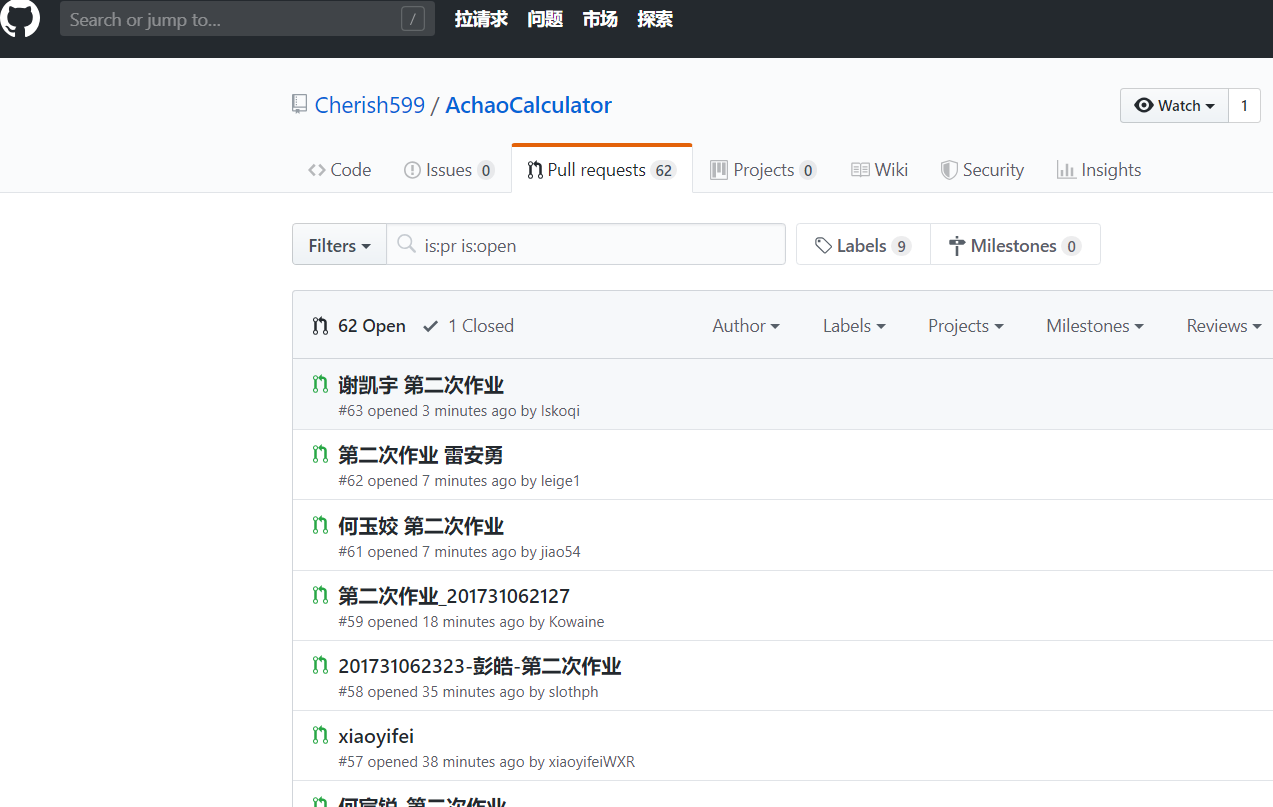Click the magnifier icon in filter box
Image resolution: width=1273 pixels, height=807 pixels.
point(406,244)
